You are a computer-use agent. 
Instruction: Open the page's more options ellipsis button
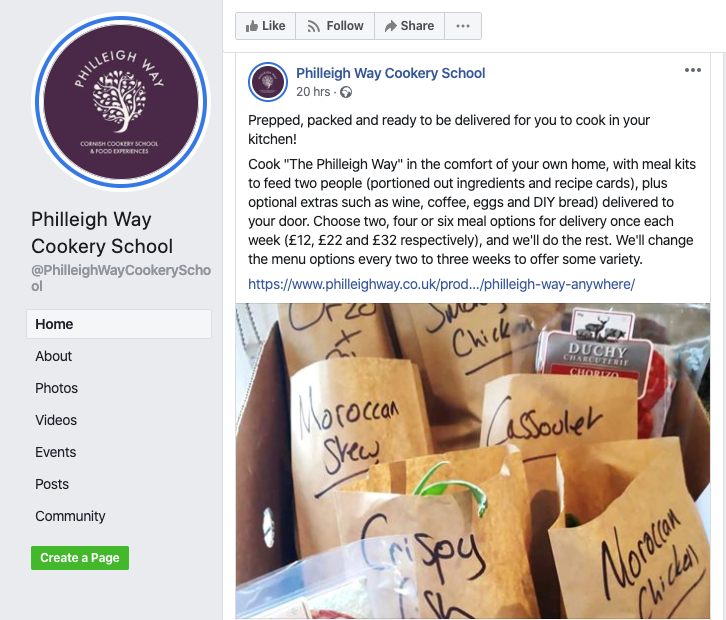pyautogui.click(x=463, y=26)
